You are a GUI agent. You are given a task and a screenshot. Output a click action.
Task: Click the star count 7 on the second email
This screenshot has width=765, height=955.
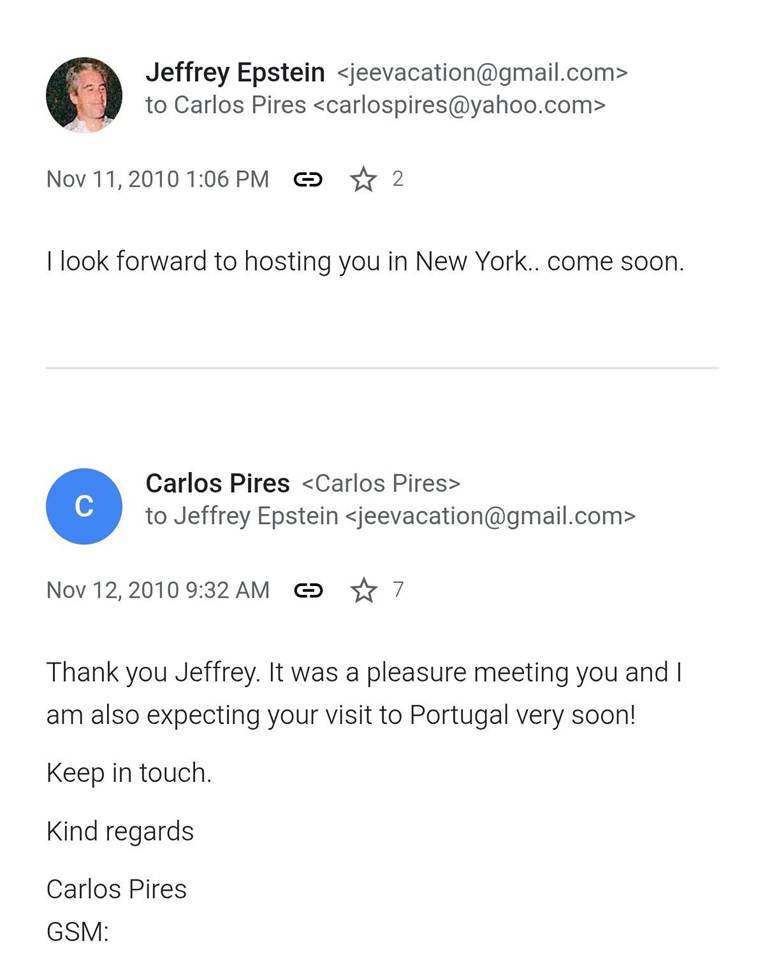point(398,590)
